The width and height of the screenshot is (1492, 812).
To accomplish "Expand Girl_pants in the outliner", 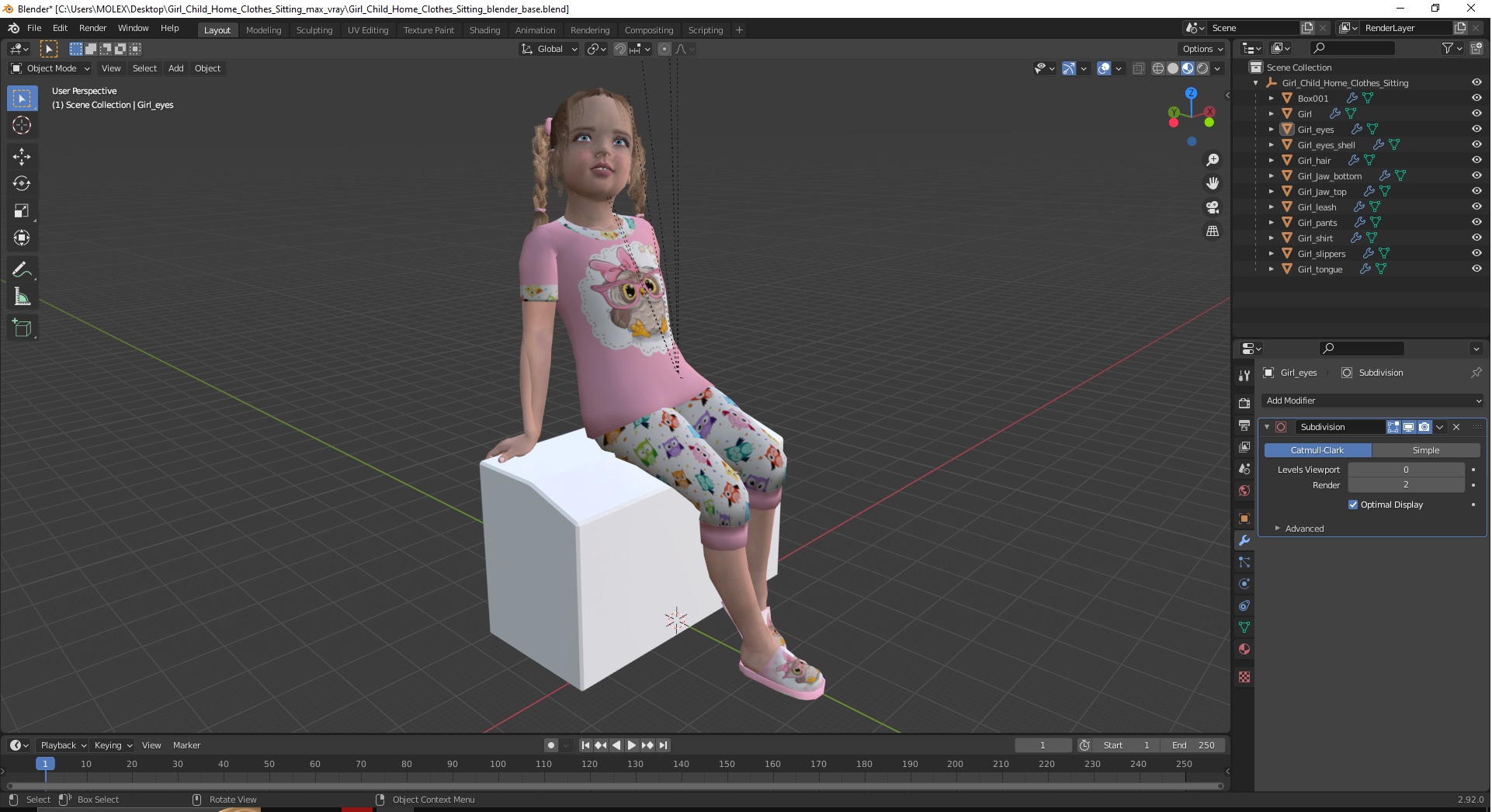I will point(1271,223).
